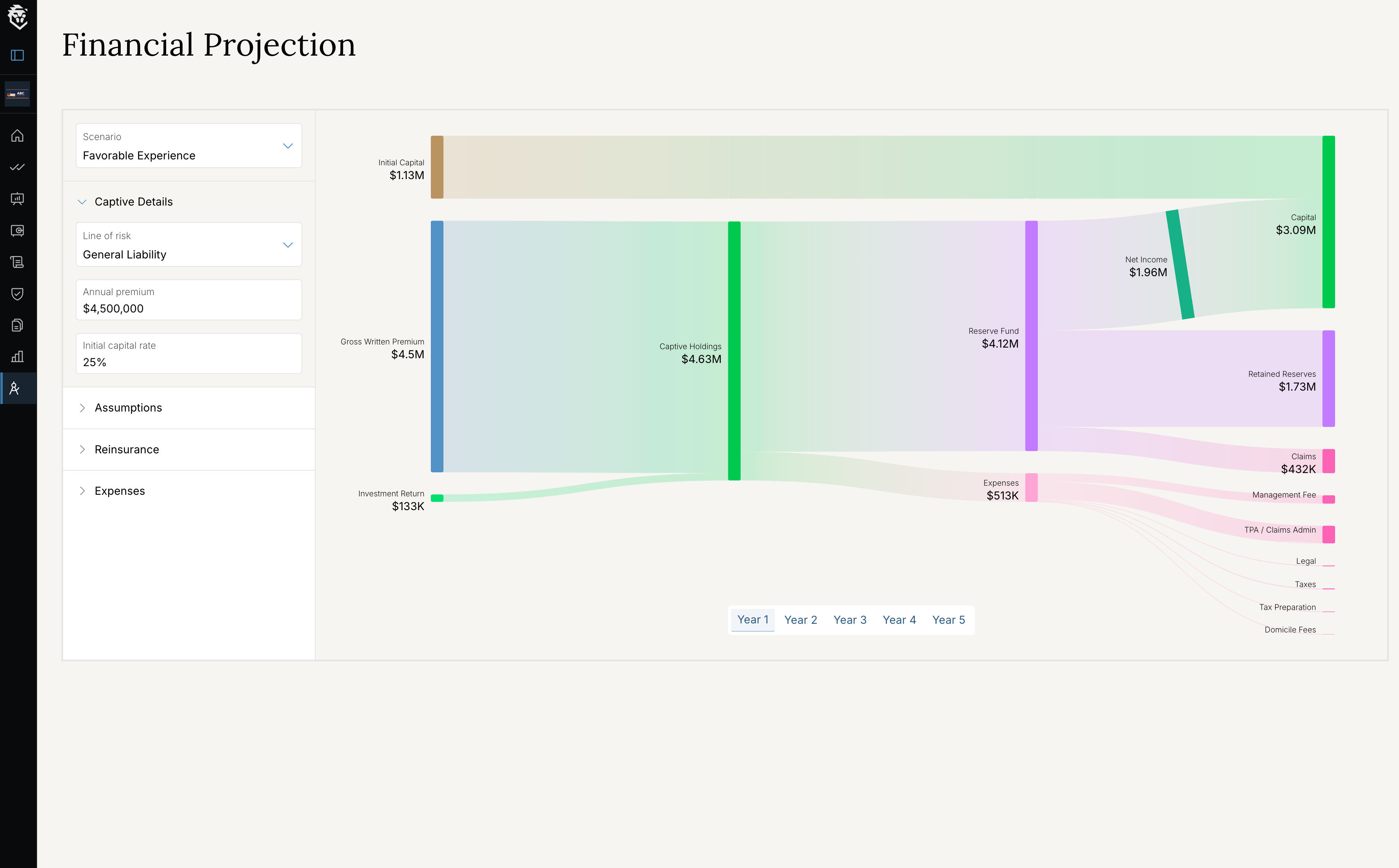Open the documents file icon
Image resolution: width=1399 pixels, height=868 pixels.
tap(18, 325)
